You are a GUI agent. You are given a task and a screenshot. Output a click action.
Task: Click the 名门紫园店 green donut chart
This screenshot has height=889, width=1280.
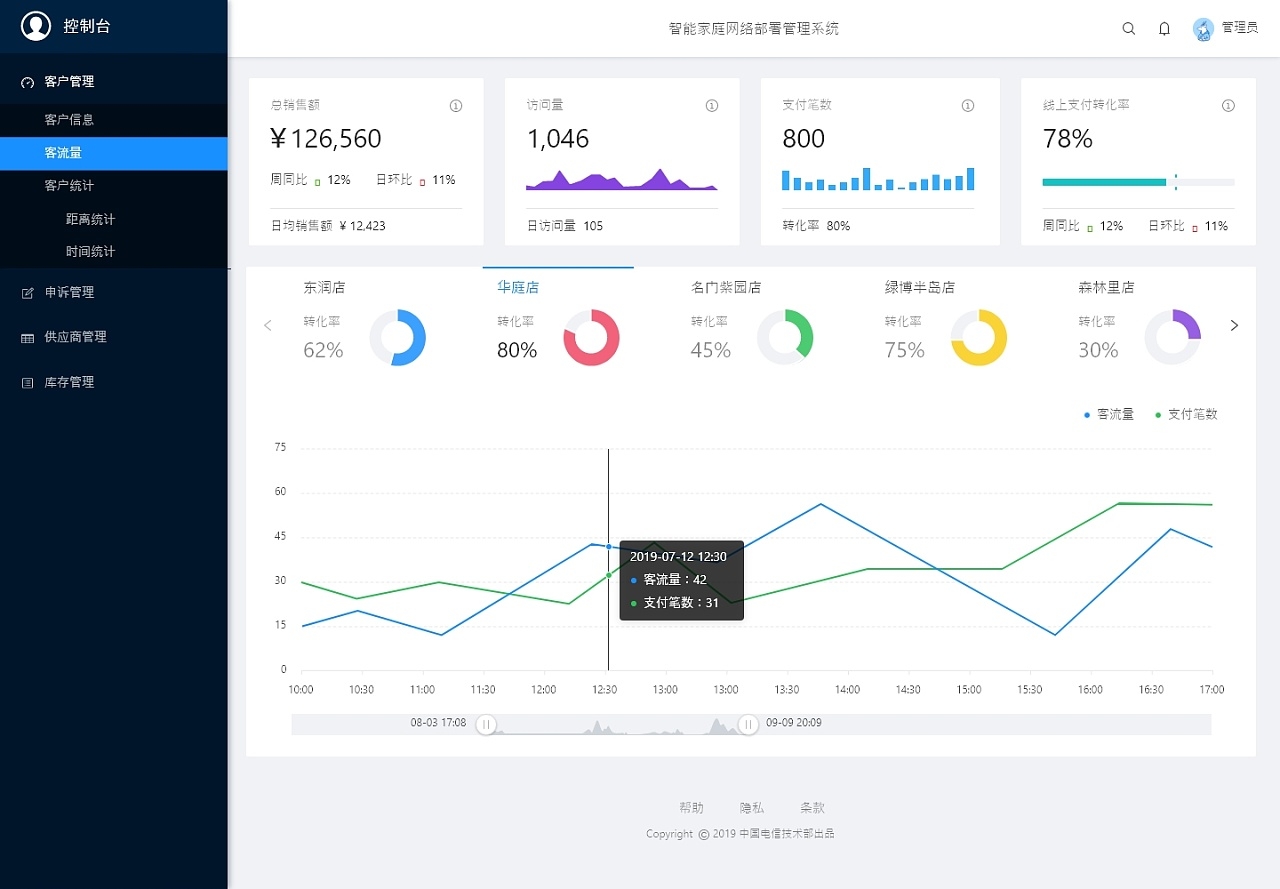785,338
